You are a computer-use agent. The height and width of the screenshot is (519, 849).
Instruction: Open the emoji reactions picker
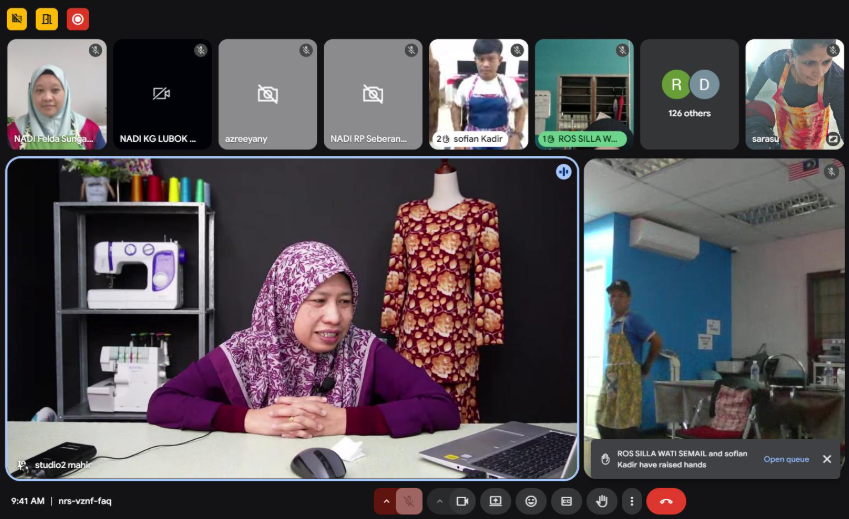coord(531,501)
